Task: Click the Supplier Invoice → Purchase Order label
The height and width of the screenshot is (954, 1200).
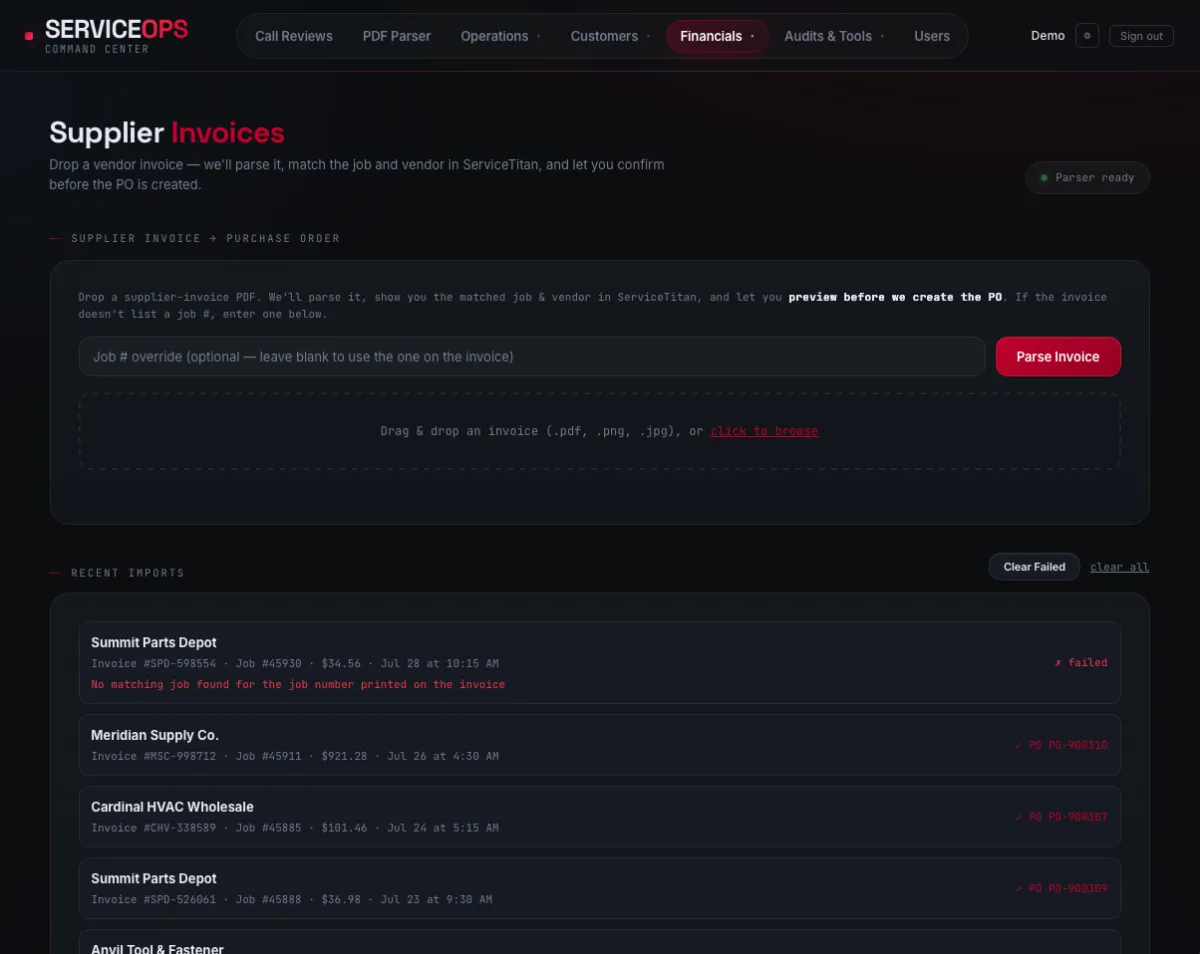Action: (206, 239)
